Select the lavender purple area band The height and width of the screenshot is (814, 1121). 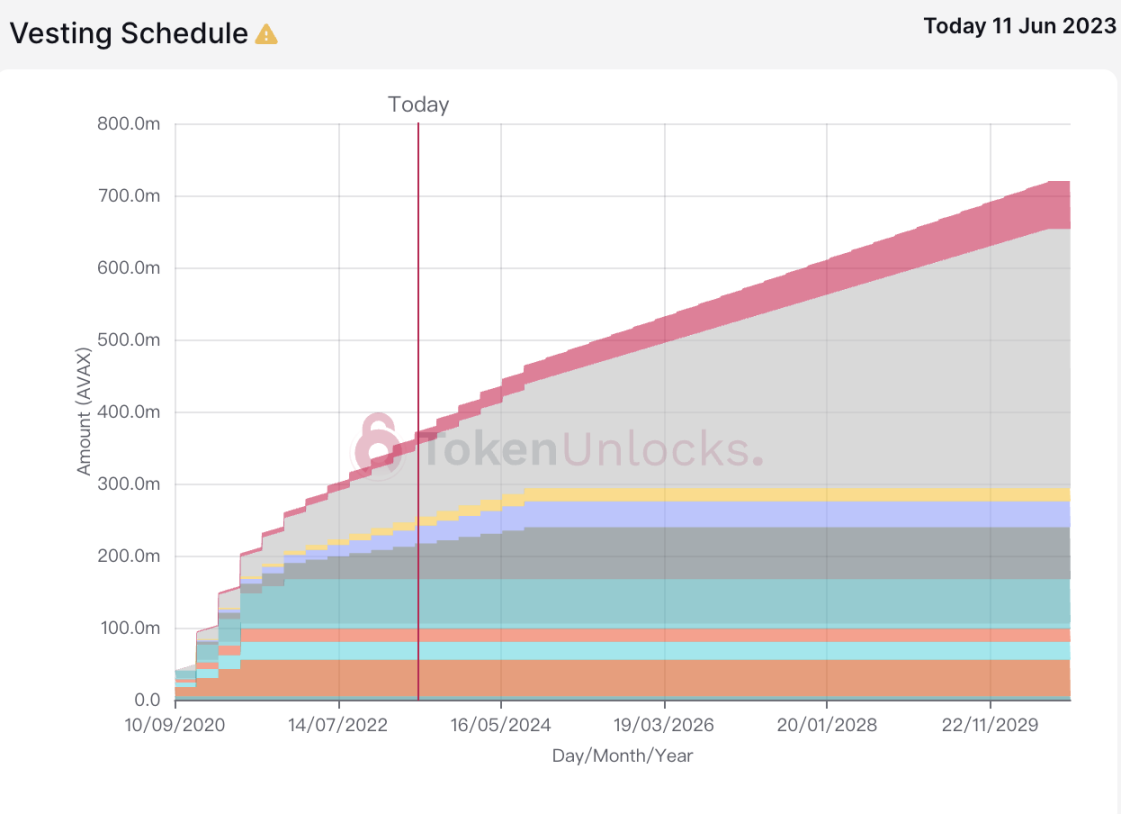786,515
